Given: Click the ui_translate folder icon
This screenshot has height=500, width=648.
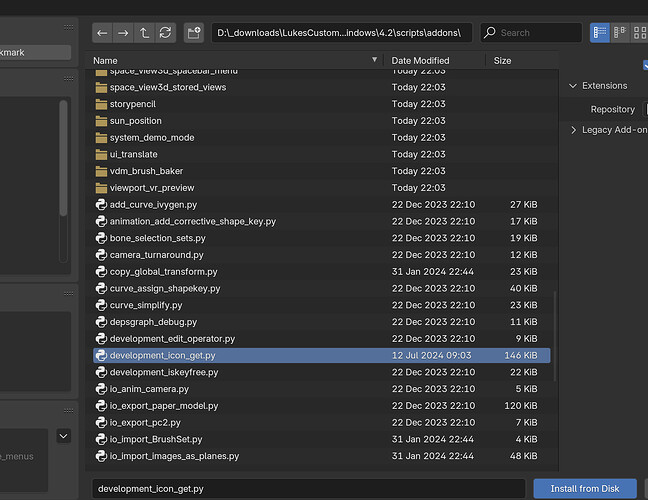Looking at the screenshot, I should (101, 155).
